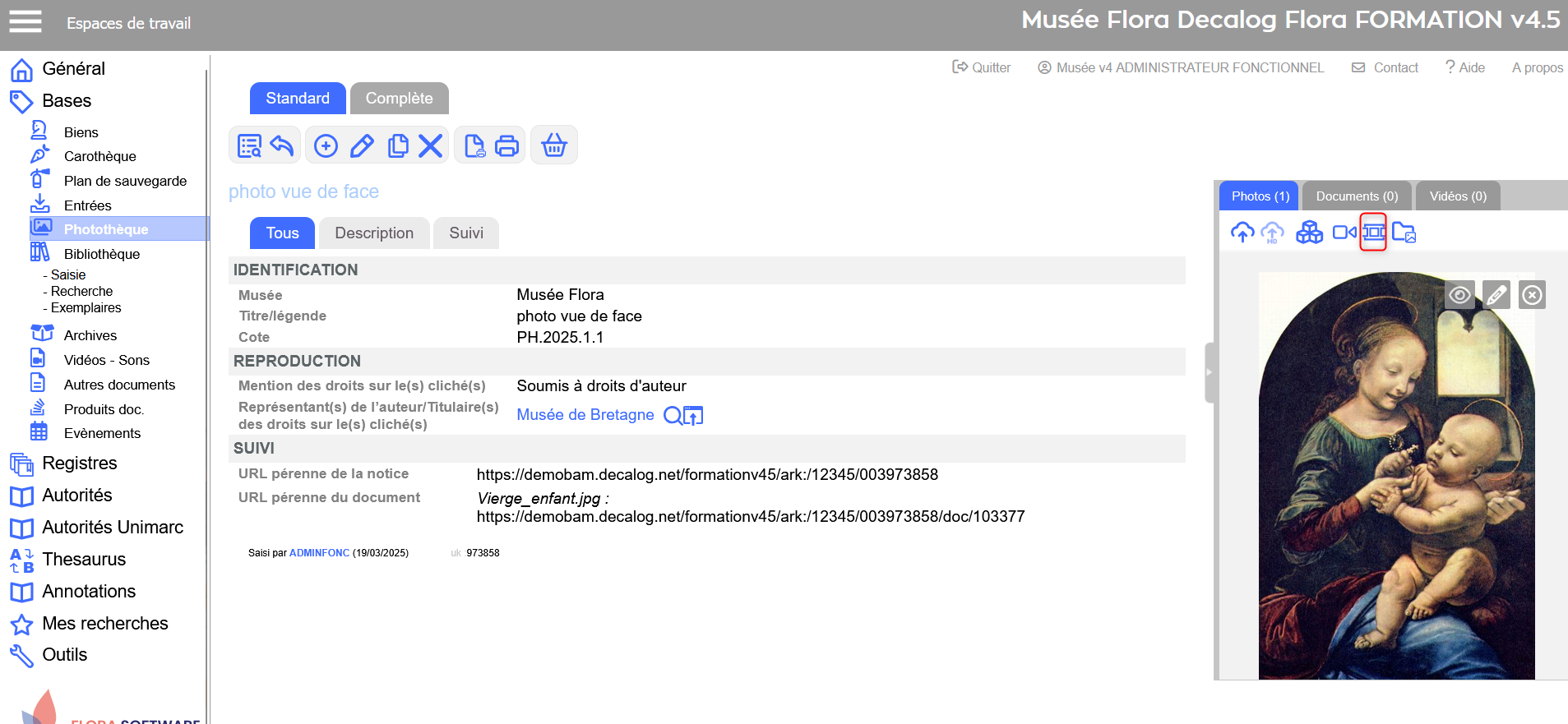Follow the Musée de Bretagne link
Screen dimensions: 1568x724
[585, 415]
